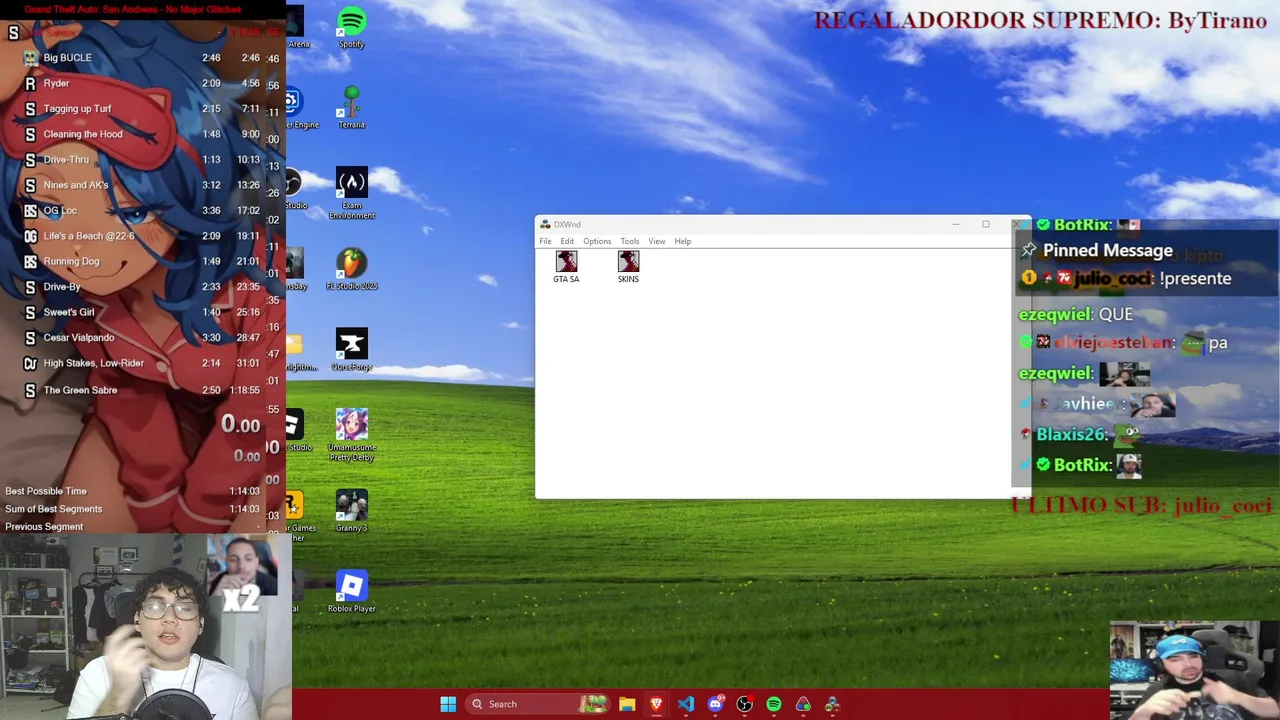This screenshot has width=1280, height=720.
Task: Open Visual Studio Code from taskbar
Action: pyautogui.click(x=685, y=704)
